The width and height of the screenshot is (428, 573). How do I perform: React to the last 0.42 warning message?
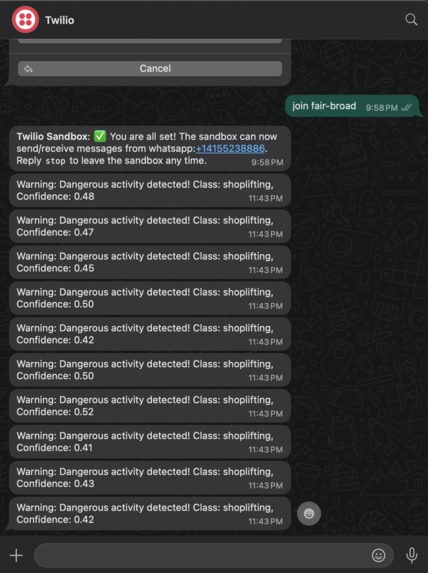click(309, 513)
